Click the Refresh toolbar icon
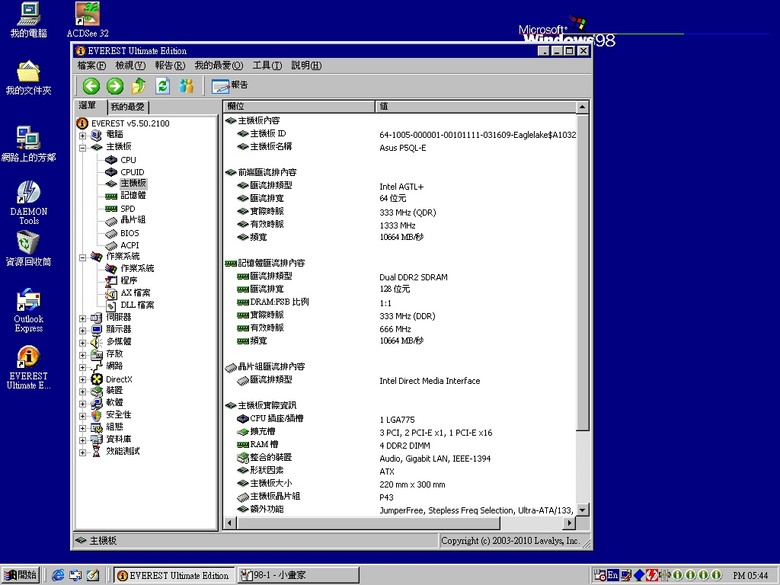Image resolution: width=780 pixels, height=585 pixels. (x=163, y=86)
